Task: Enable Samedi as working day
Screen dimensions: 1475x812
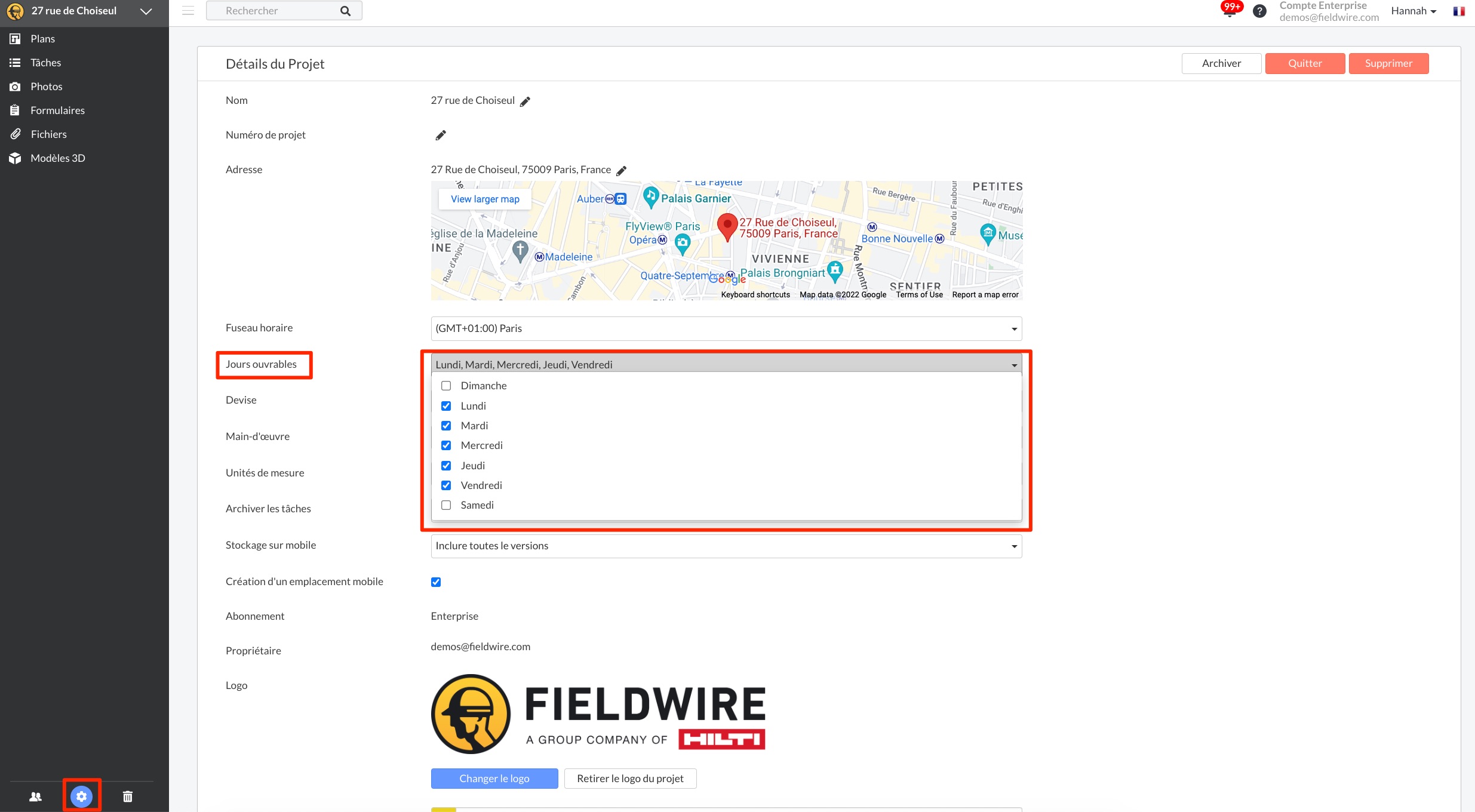Action: [x=446, y=505]
